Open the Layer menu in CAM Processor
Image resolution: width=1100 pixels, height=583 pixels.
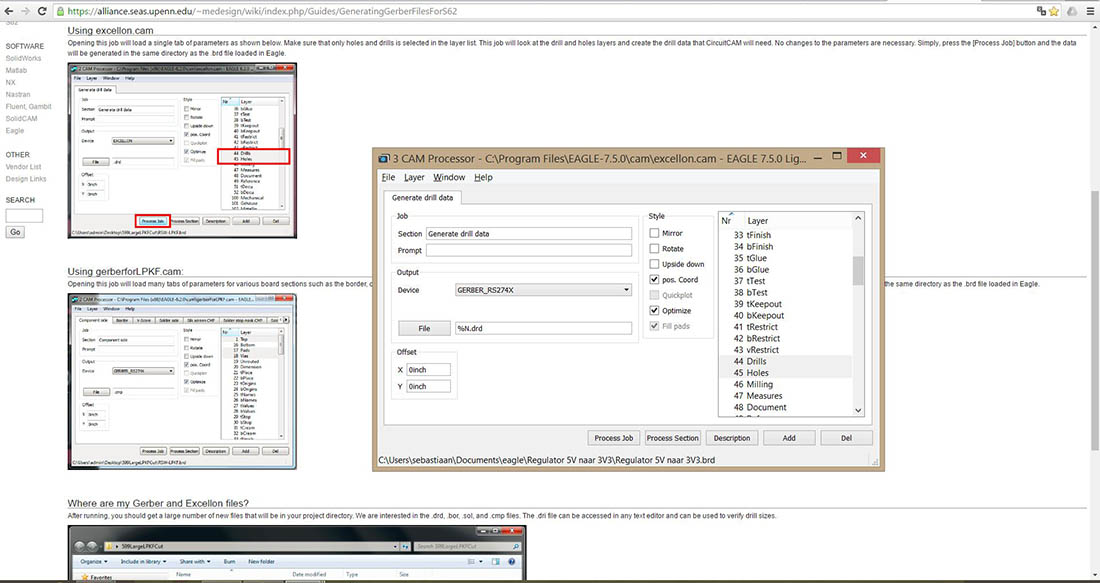coord(414,177)
